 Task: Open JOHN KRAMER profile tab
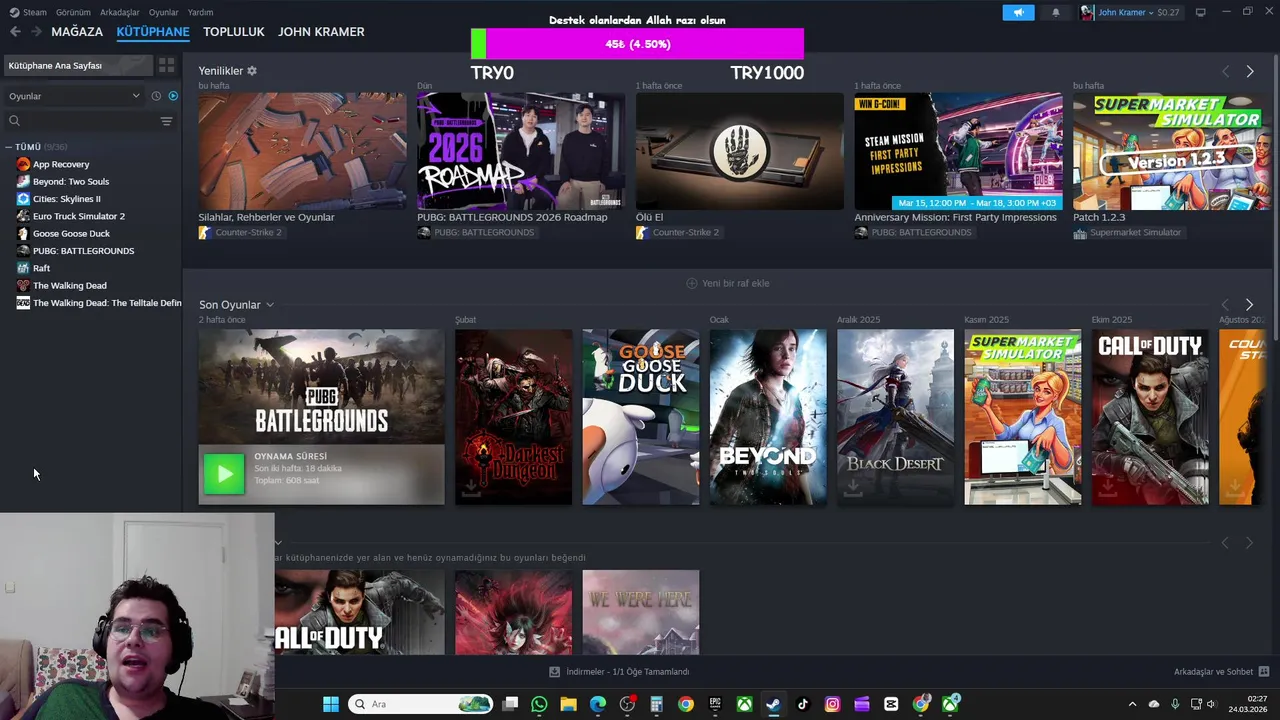click(x=321, y=32)
